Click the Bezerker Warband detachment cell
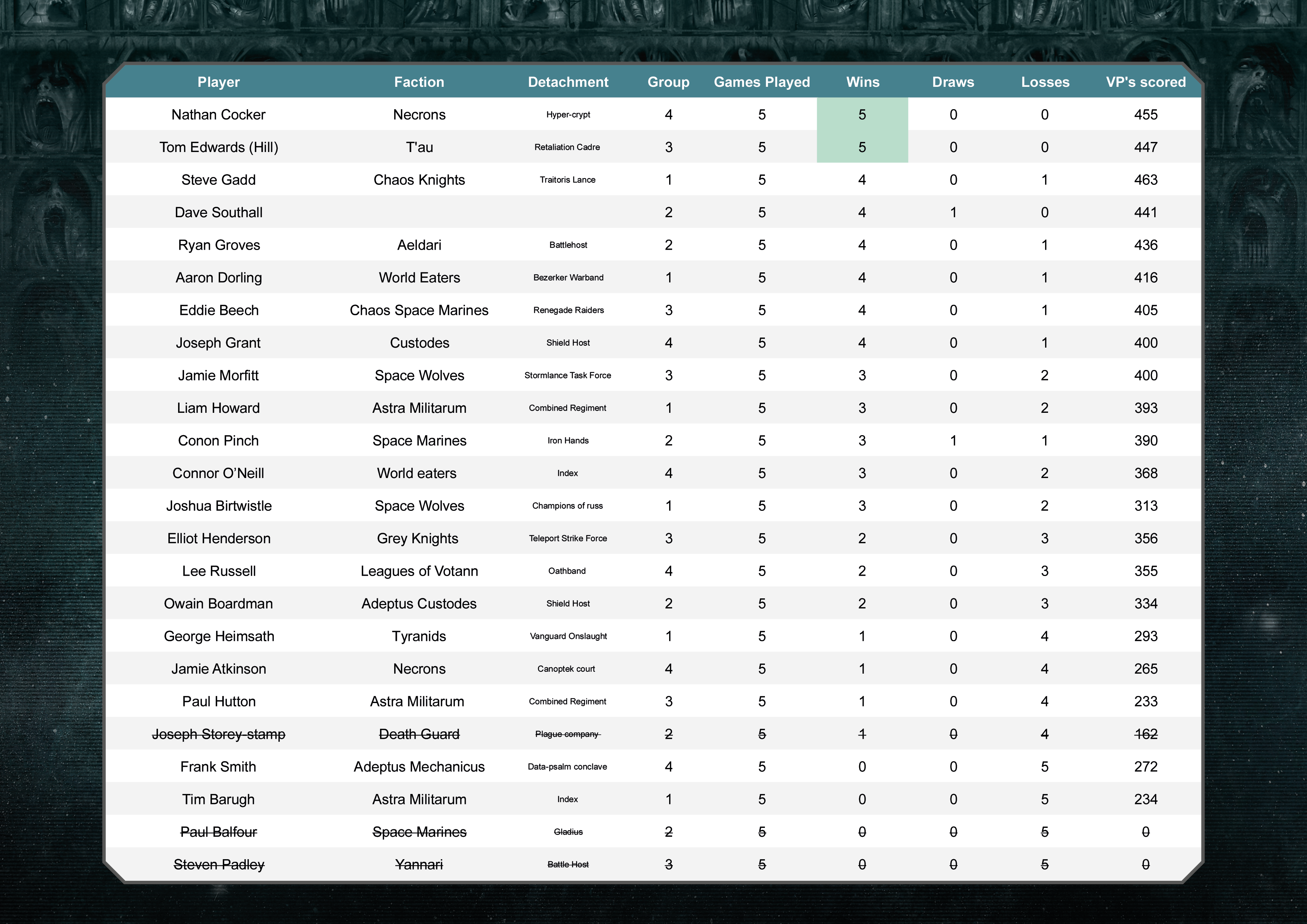1307x924 pixels. point(568,278)
